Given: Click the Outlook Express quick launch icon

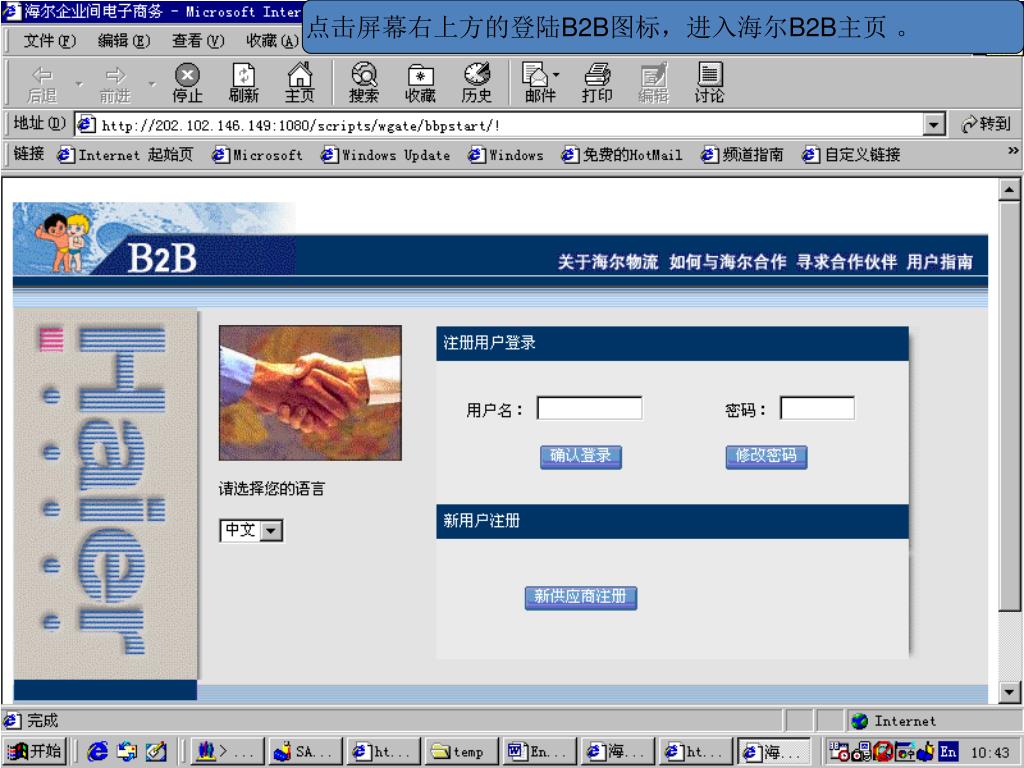Looking at the screenshot, I should tap(127, 752).
